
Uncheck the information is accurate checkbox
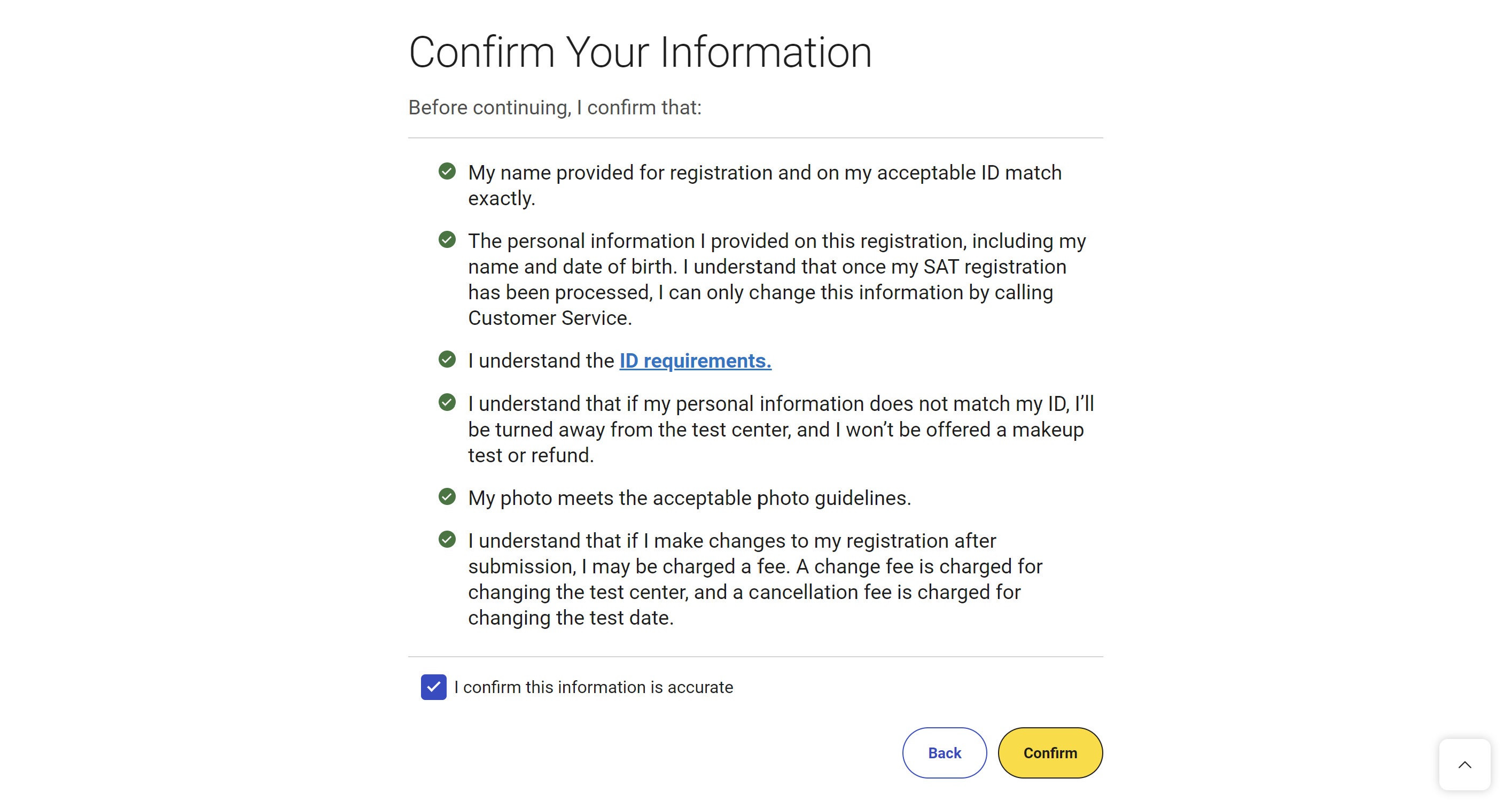click(x=433, y=687)
